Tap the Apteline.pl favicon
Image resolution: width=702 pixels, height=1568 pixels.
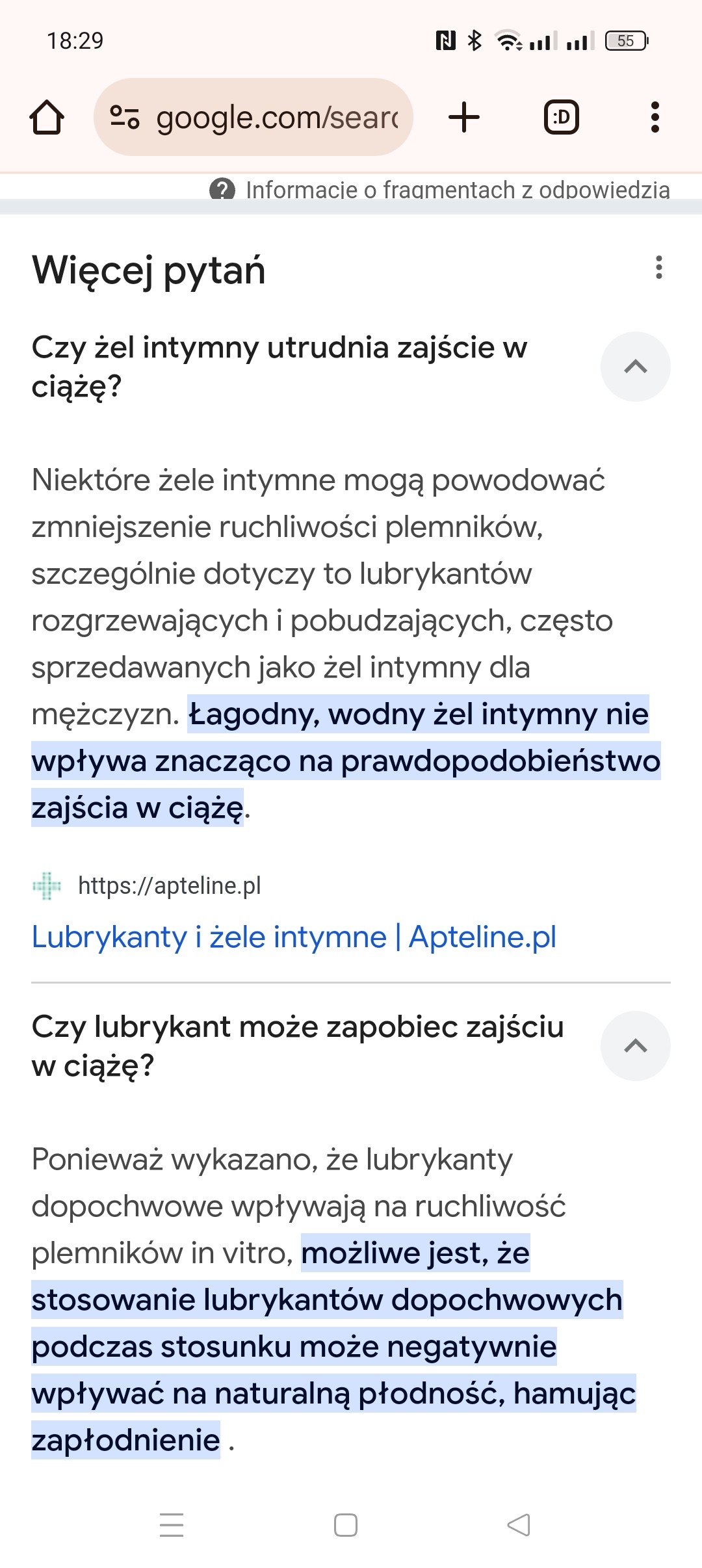point(47,886)
